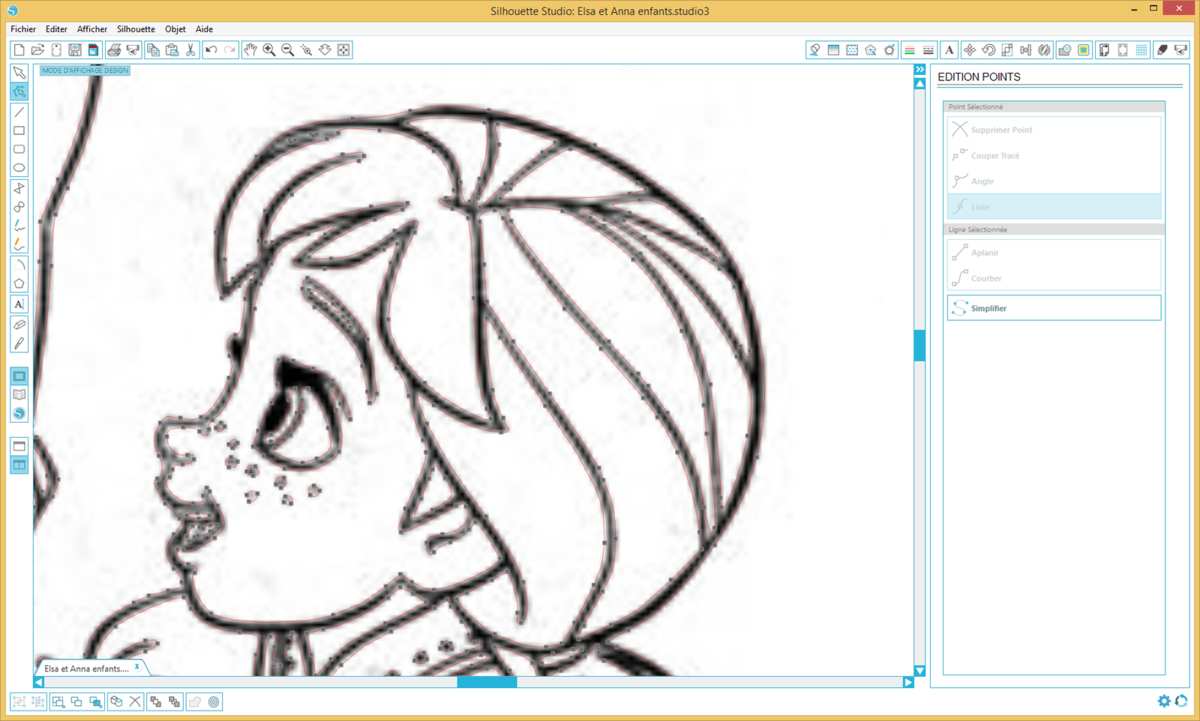
Task: Switch to the Elsa et Anna enfants tab
Action: [x=86, y=667]
